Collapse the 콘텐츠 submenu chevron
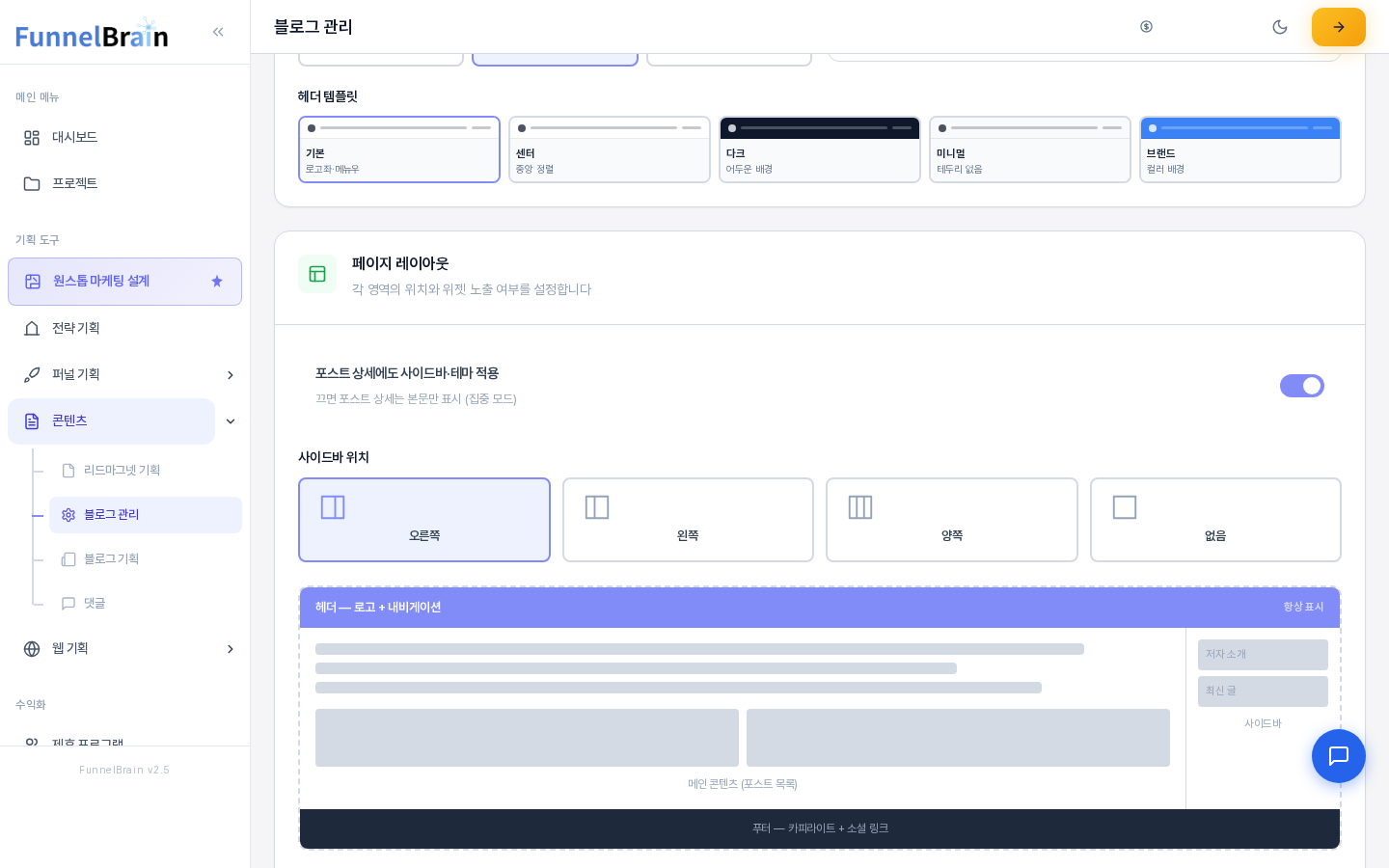The height and width of the screenshot is (868, 1389). [x=231, y=421]
